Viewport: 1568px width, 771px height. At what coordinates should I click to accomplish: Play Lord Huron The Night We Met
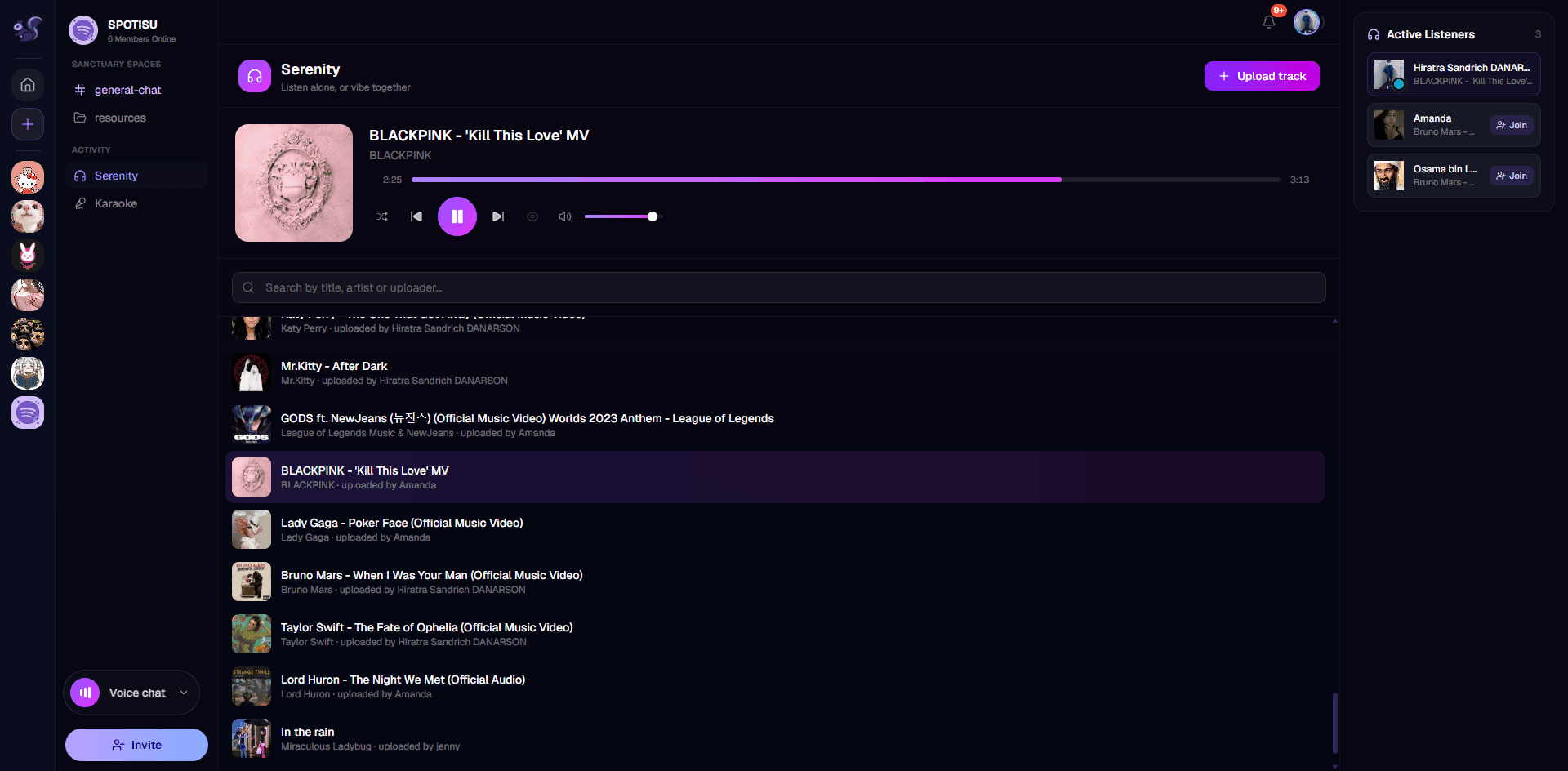point(775,686)
